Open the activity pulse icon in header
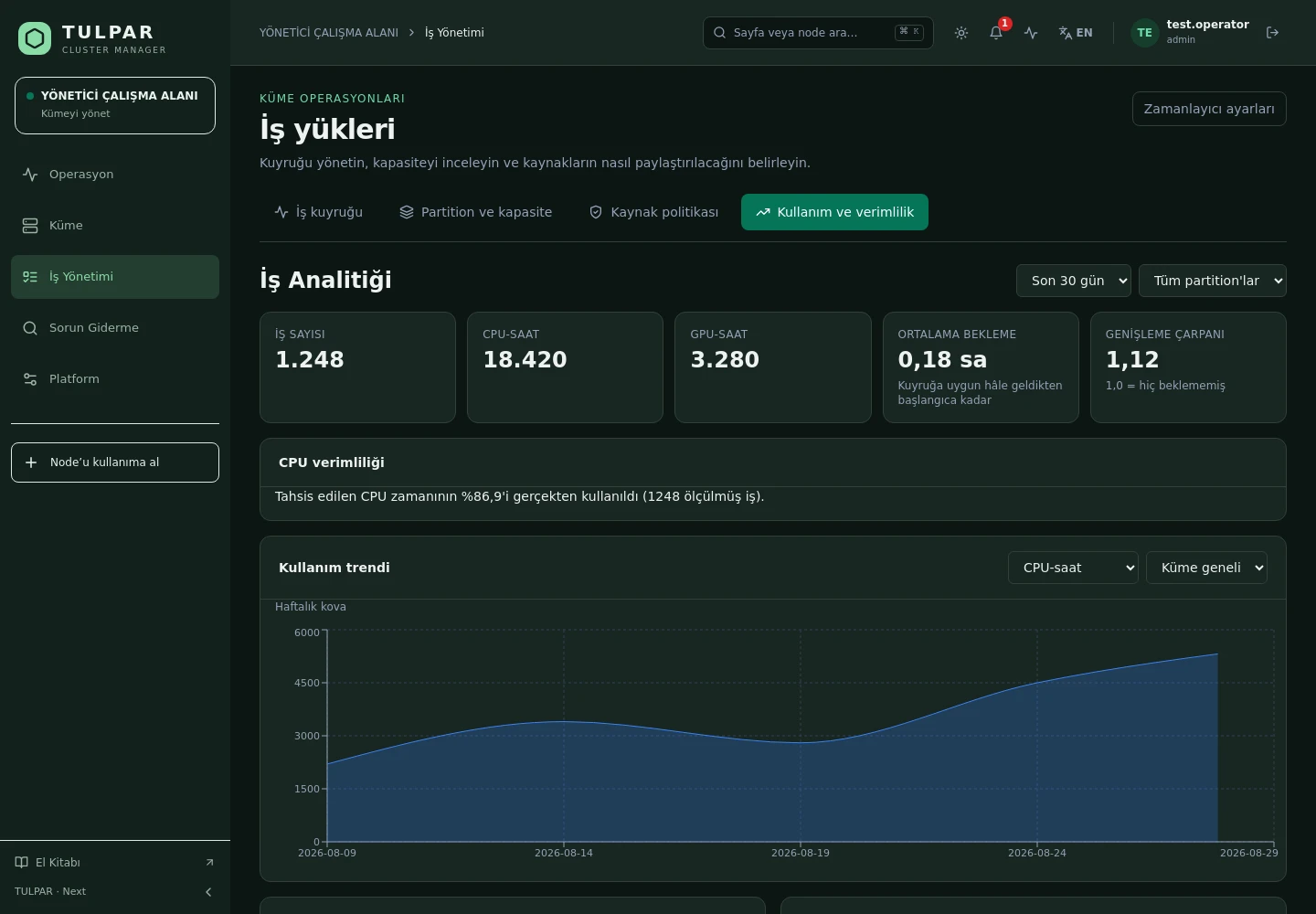This screenshot has height=914, width=1316. coord(1031,33)
